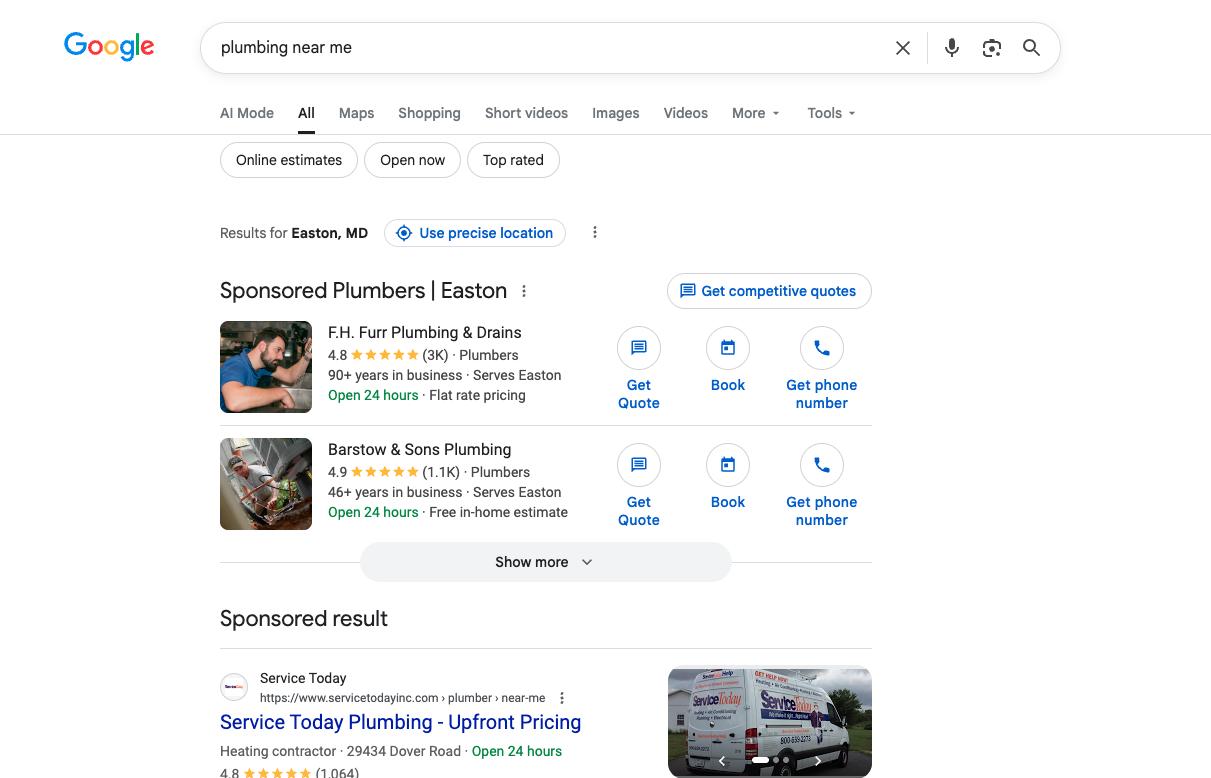Enable the Top rated filter chip
This screenshot has width=1211, height=778.
[513, 160]
